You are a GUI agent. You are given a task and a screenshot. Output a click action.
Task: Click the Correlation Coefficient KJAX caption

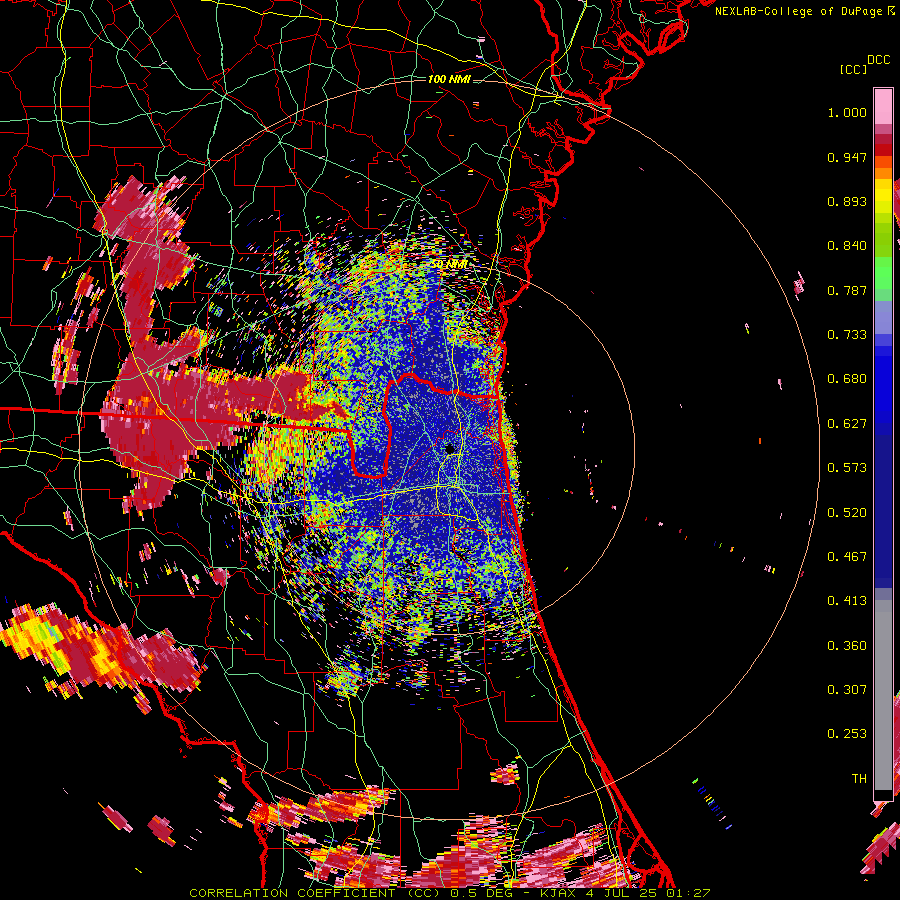point(449,893)
